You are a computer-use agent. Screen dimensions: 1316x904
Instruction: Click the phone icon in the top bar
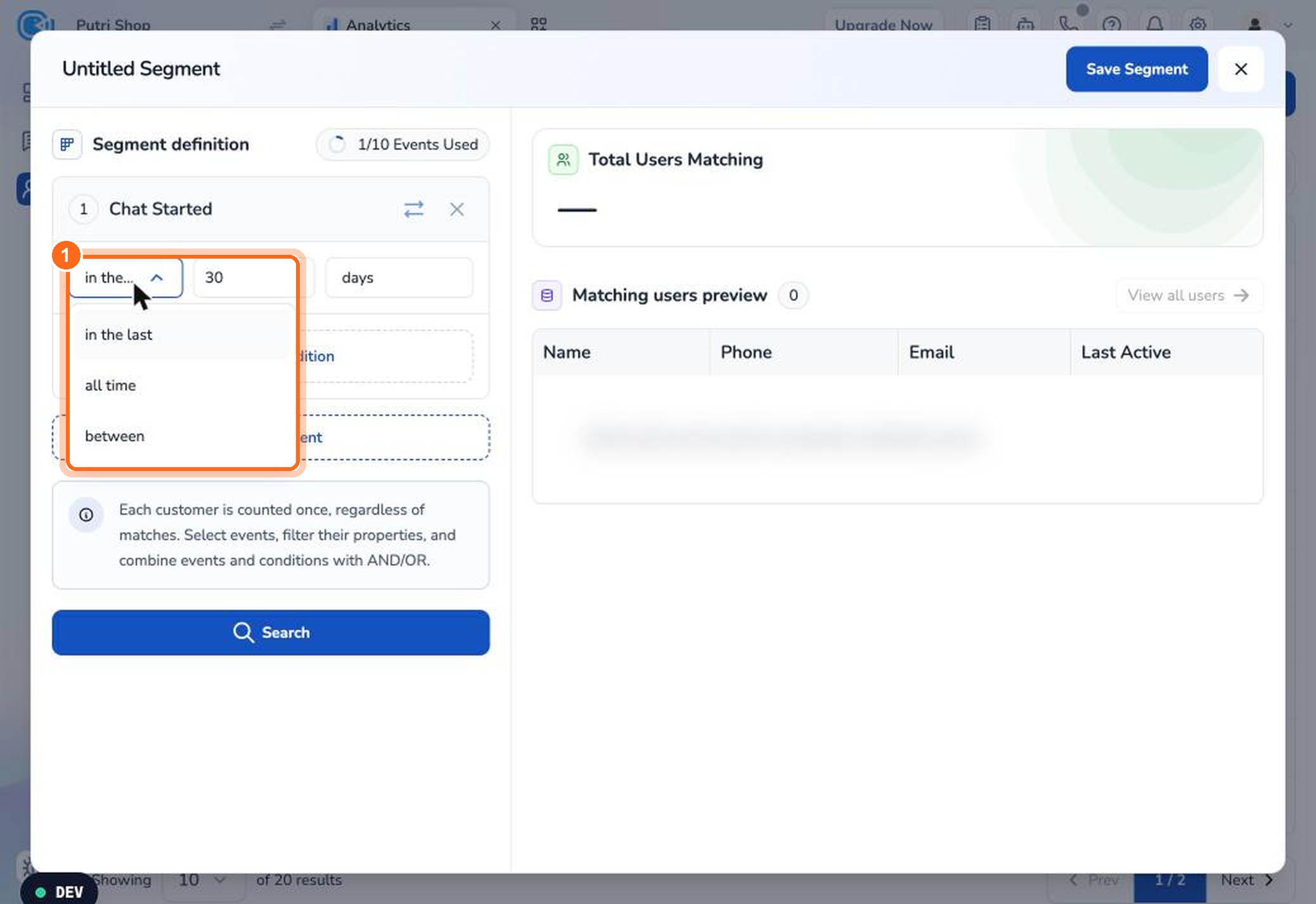pyautogui.click(x=1069, y=25)
